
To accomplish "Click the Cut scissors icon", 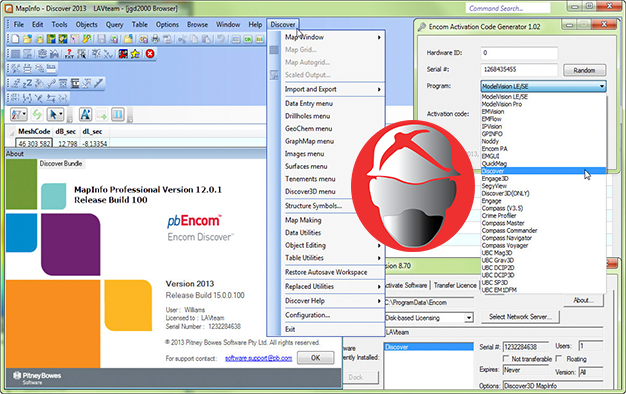I will pos(182,39).
